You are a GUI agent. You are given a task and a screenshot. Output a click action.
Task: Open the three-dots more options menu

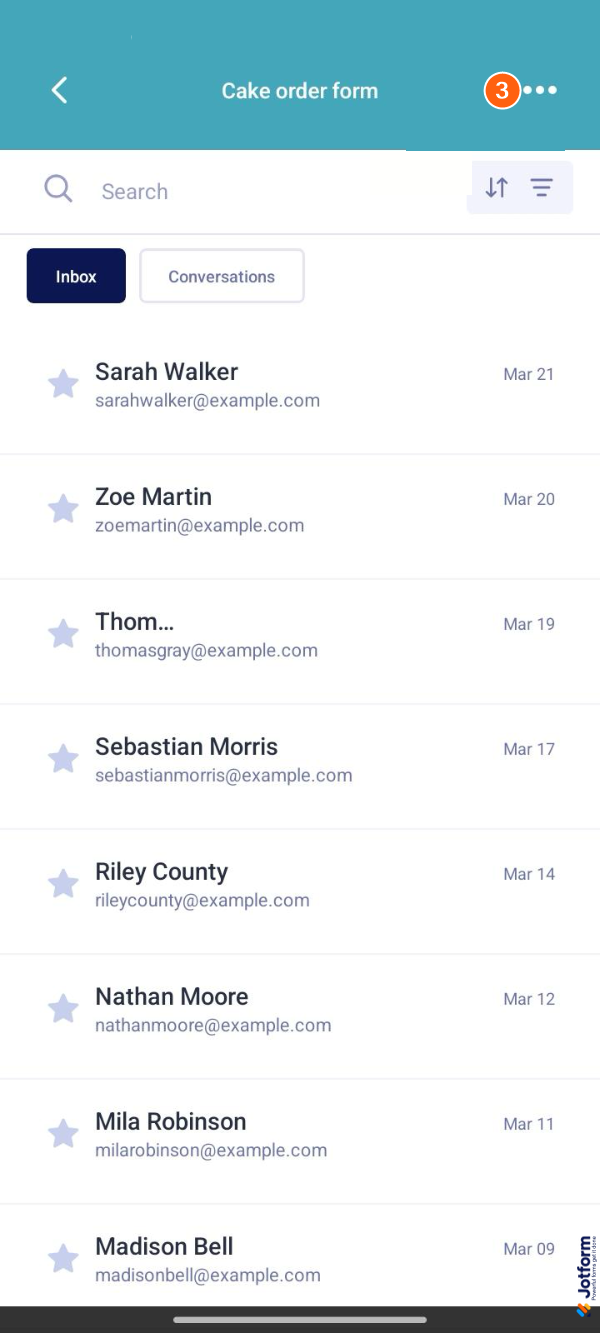click(x=541, y=91)
